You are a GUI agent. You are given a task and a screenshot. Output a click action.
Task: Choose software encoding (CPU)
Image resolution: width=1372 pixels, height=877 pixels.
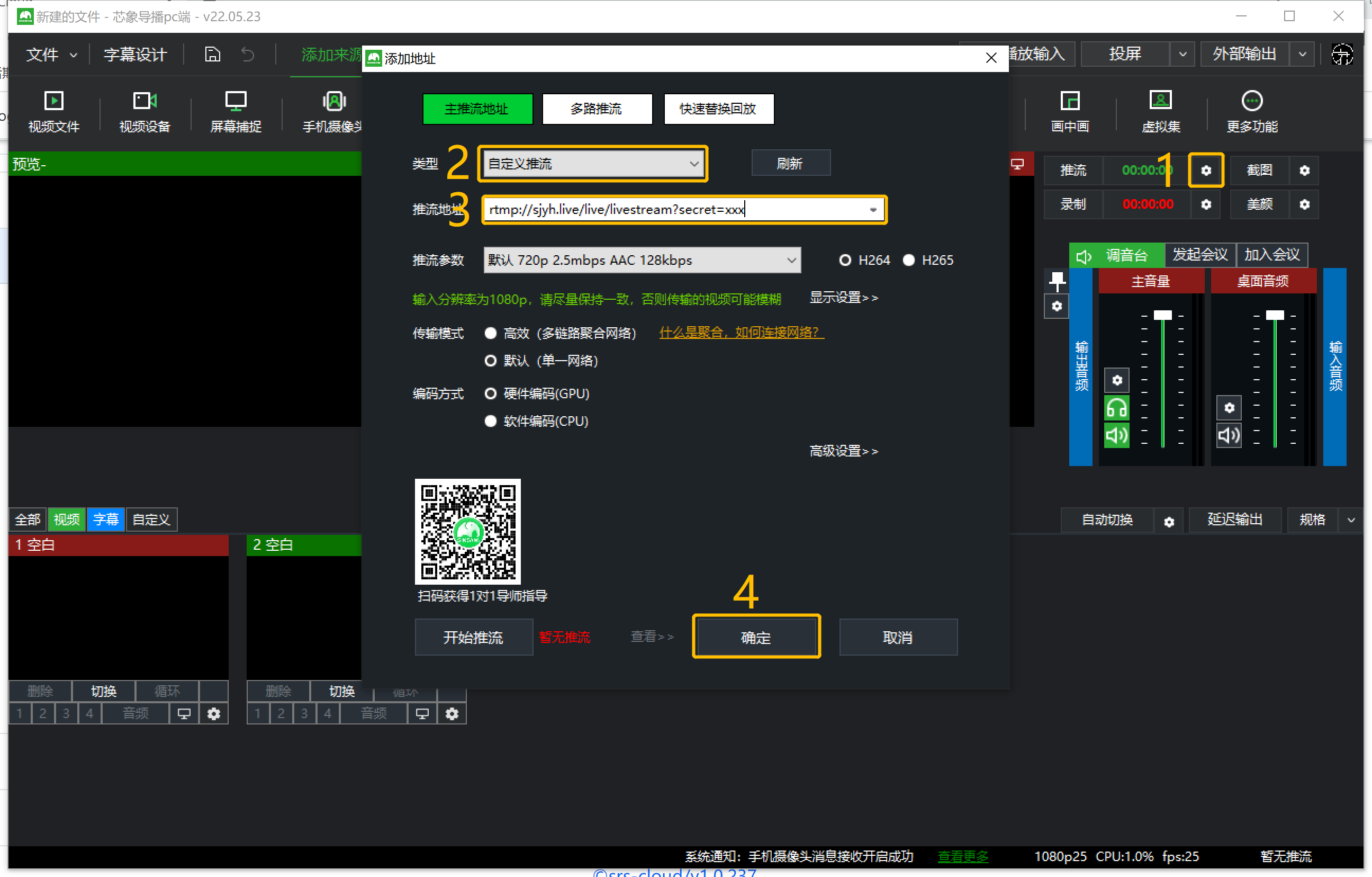(x=490, y=422)
